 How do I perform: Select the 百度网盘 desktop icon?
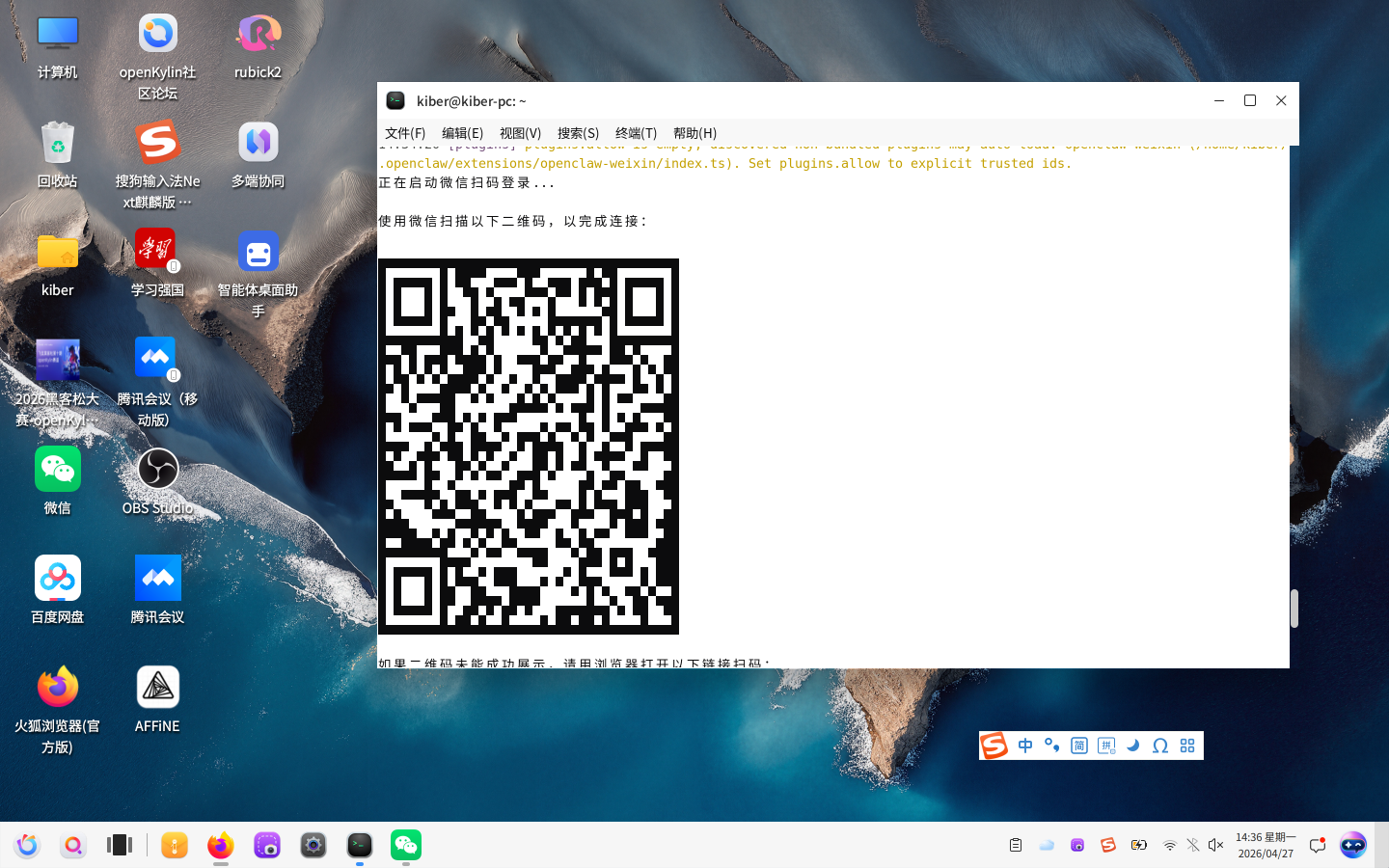coord(57,590)
